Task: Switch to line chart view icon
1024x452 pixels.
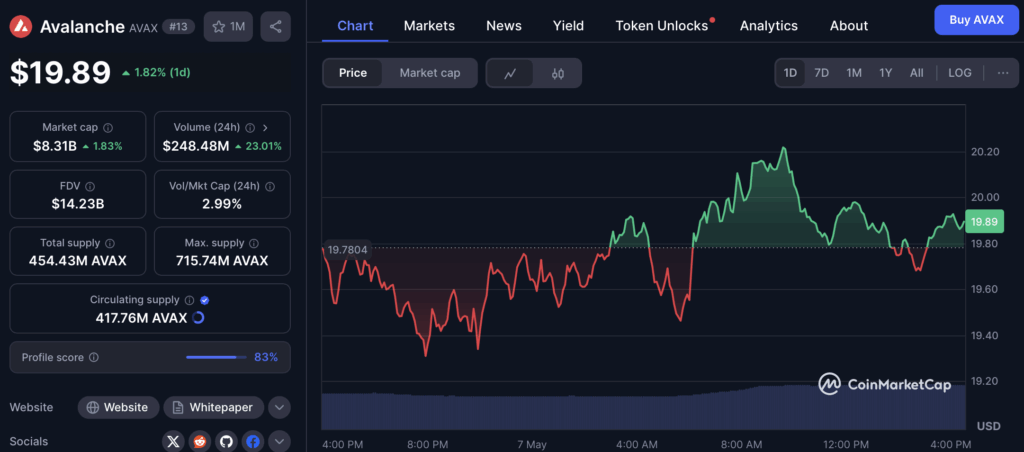Action: (510, 73)
